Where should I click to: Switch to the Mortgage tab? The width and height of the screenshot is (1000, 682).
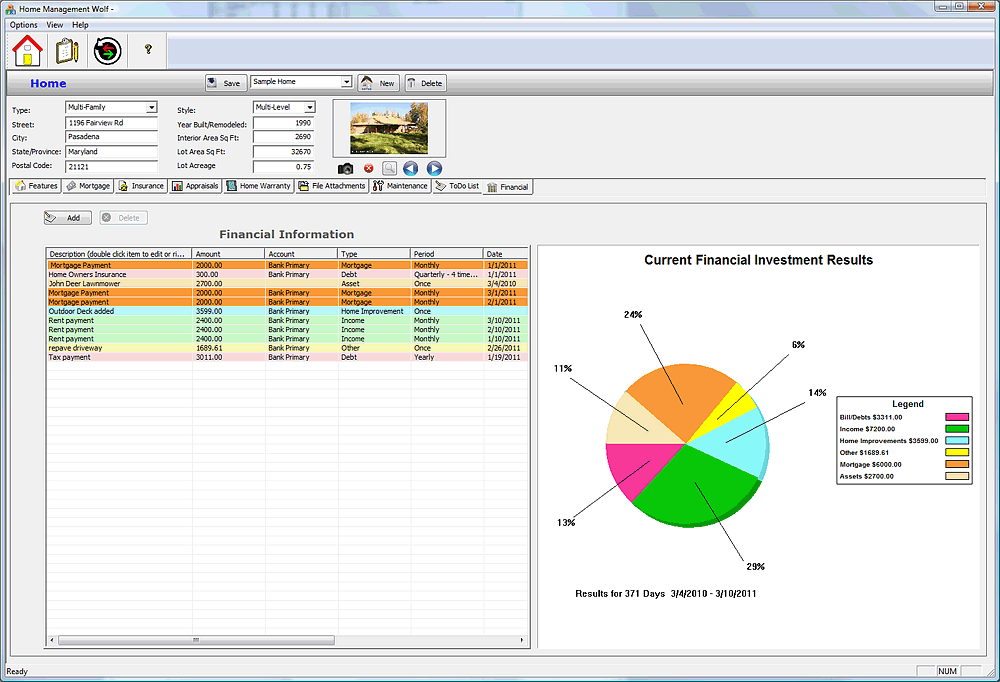(88, 186)
